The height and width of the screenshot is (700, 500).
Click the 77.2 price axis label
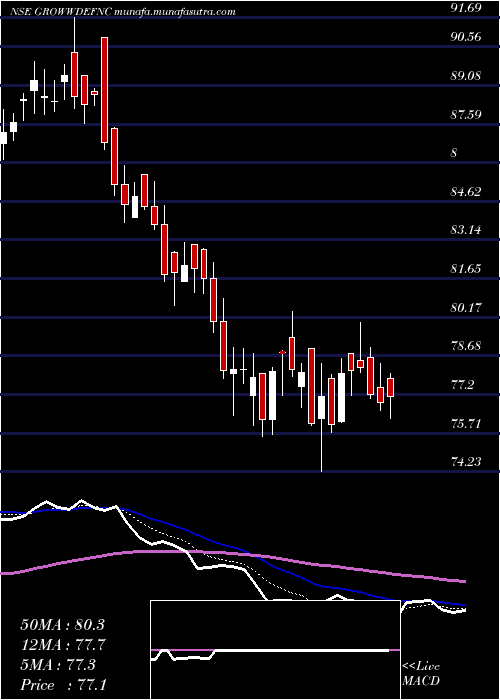click(462, 385)
